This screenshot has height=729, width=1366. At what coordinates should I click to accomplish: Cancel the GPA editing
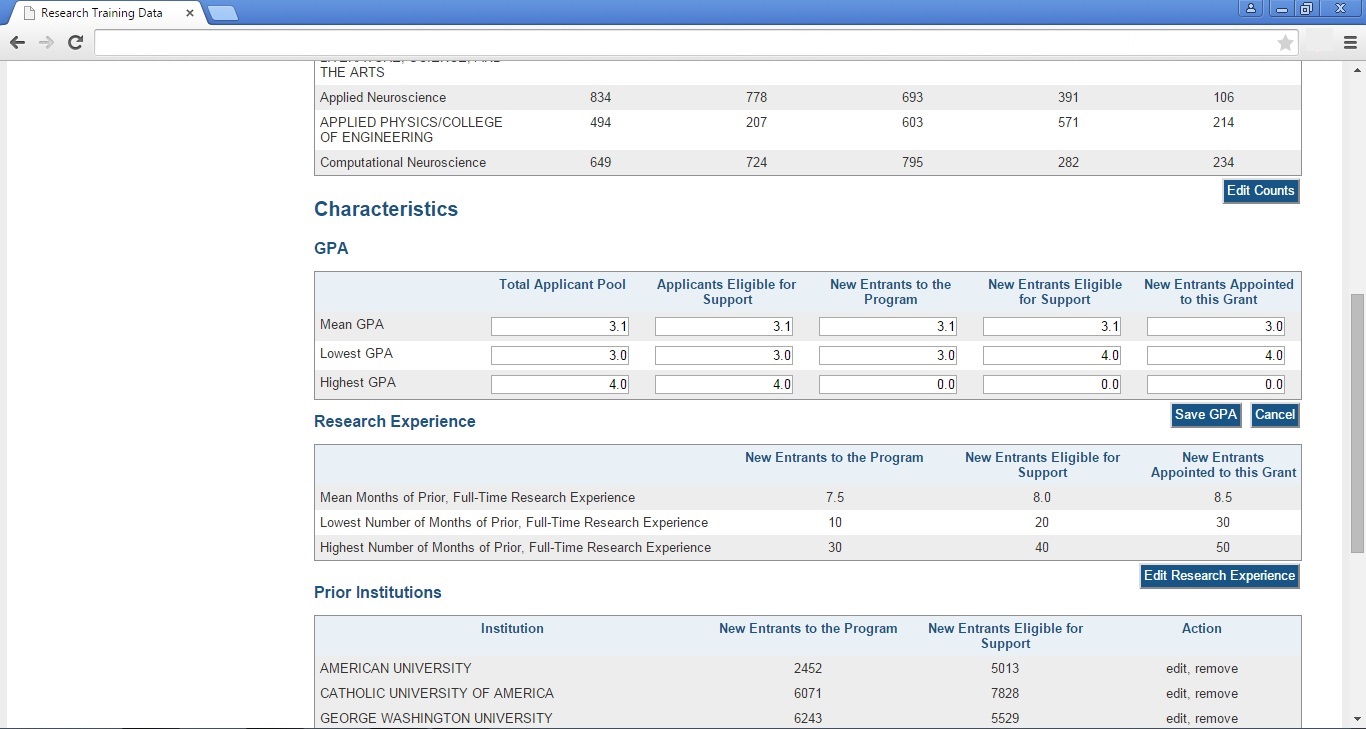[1274, 415]
